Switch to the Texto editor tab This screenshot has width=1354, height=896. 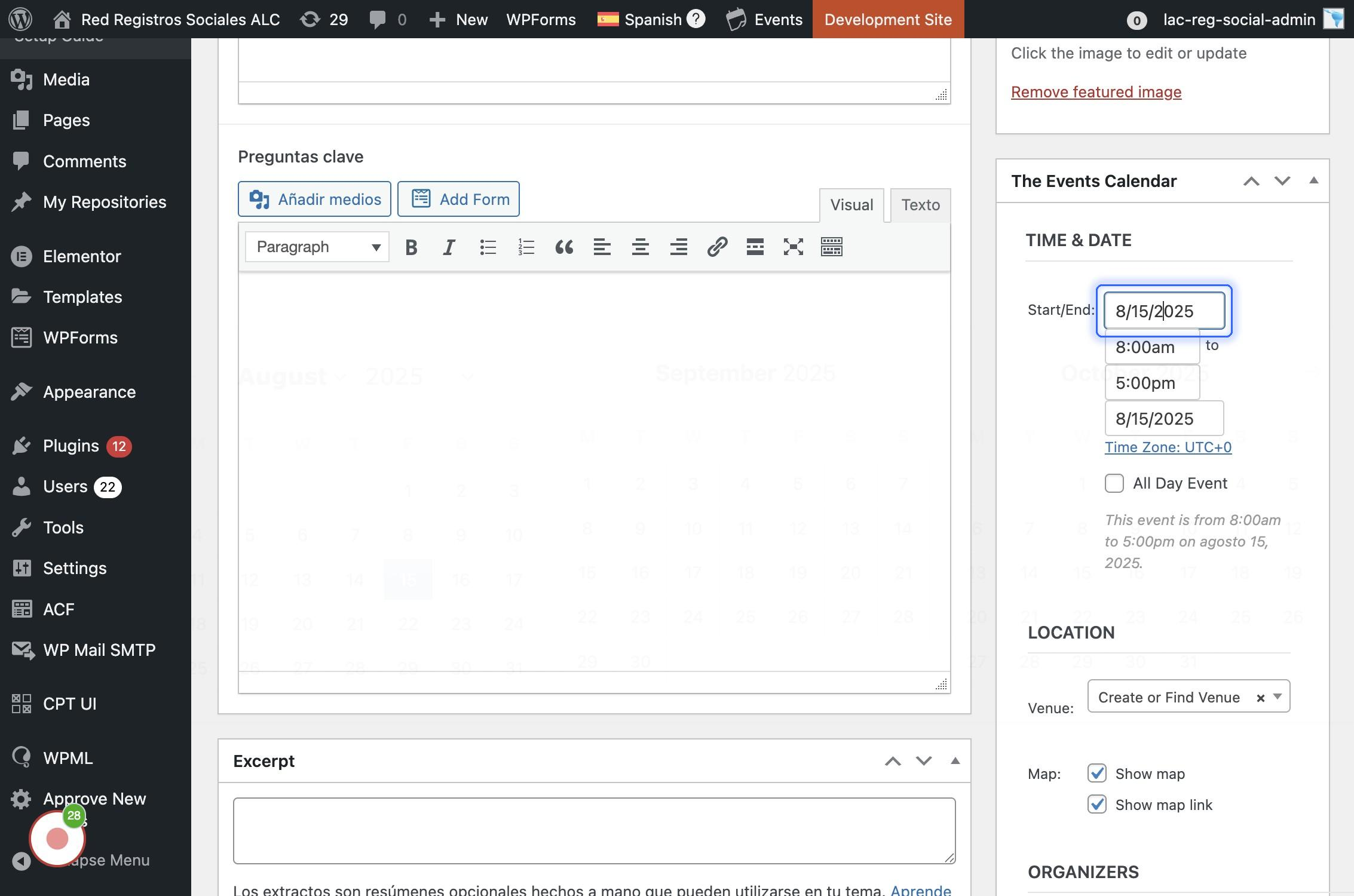coord(920,205)
